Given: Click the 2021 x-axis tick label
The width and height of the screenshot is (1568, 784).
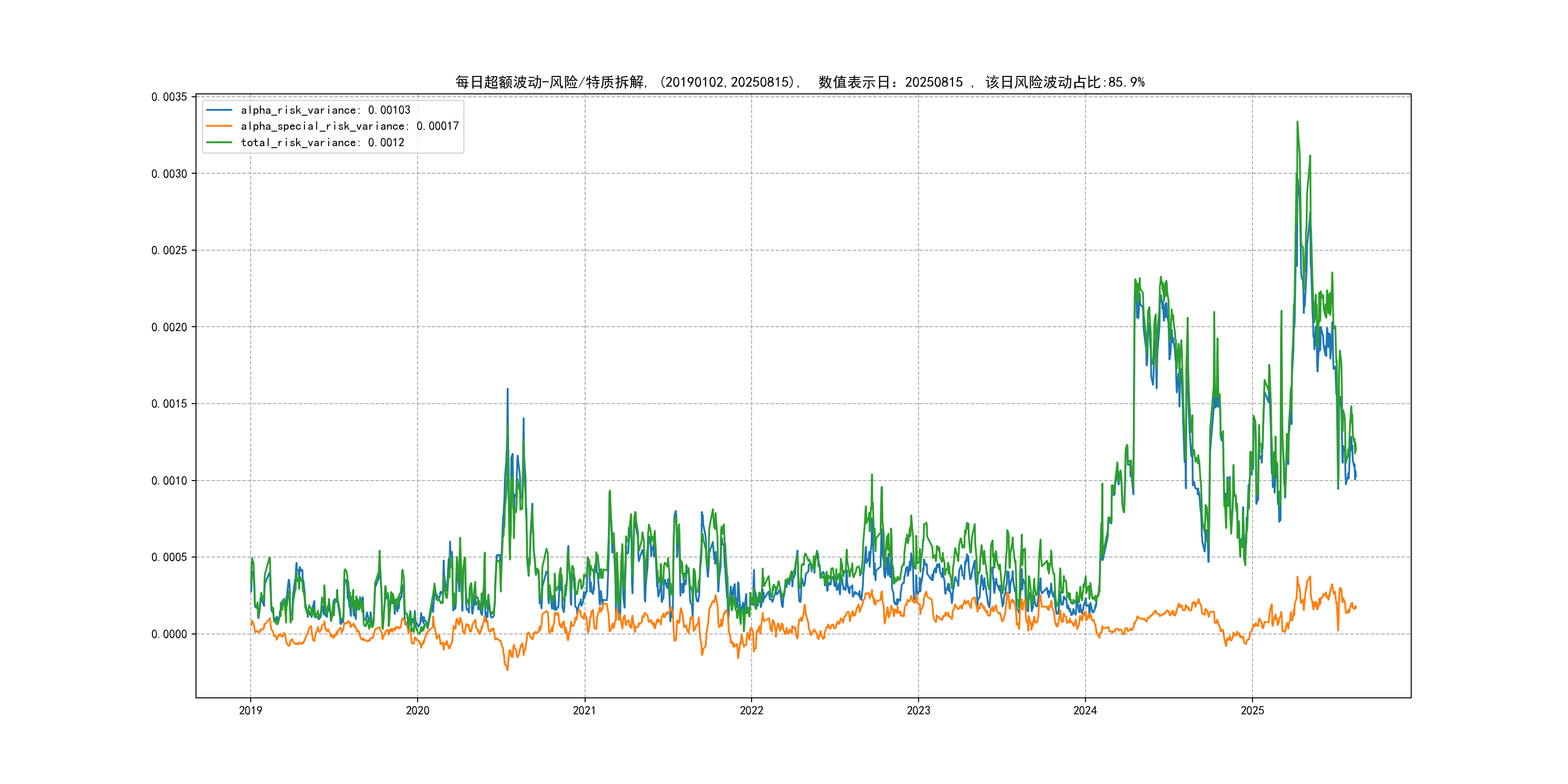Looking at the screenshot, I should [x=584, y=710].
